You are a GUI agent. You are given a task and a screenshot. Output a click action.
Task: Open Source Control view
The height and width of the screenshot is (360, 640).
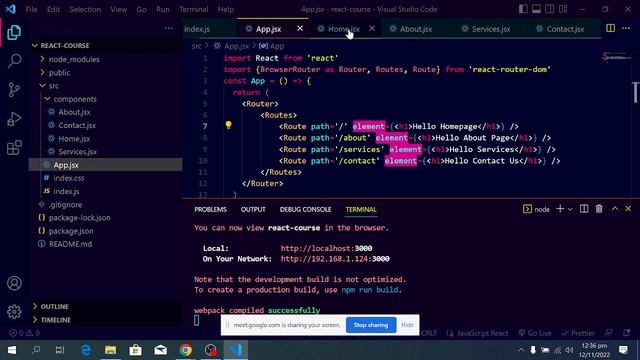pyautogui.click(x=14, y=89)
